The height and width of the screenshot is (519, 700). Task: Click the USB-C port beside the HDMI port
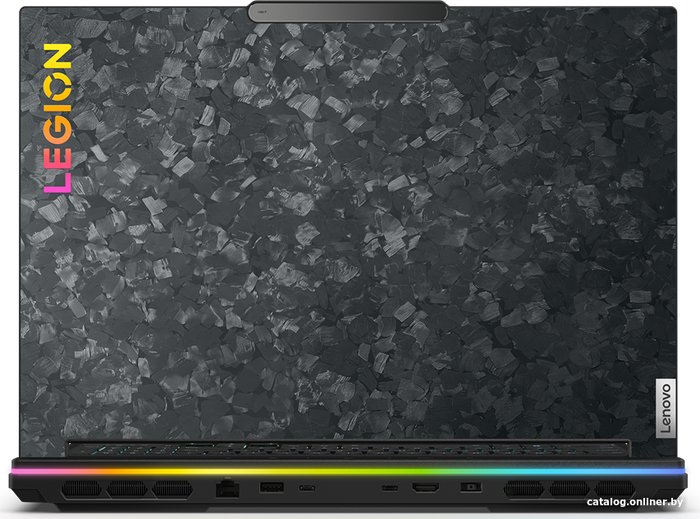388,488
